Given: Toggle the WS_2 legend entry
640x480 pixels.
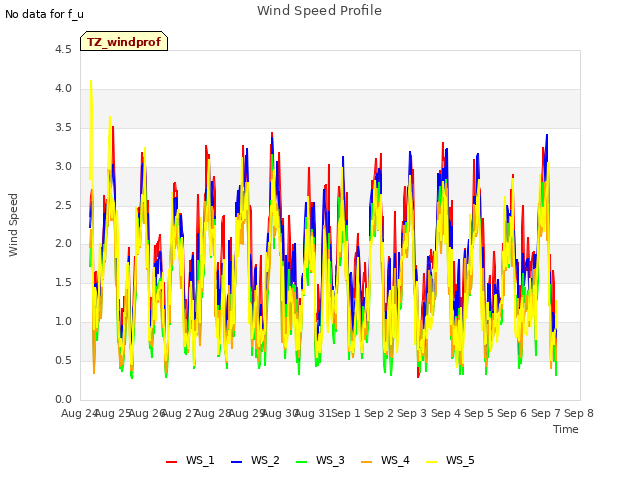Looking at the screenshot, I should (x=256, y=460).
